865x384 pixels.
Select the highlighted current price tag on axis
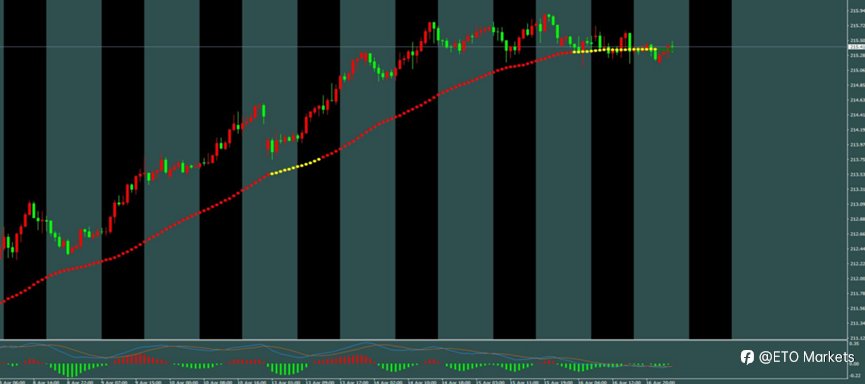(x=857, y=47)
